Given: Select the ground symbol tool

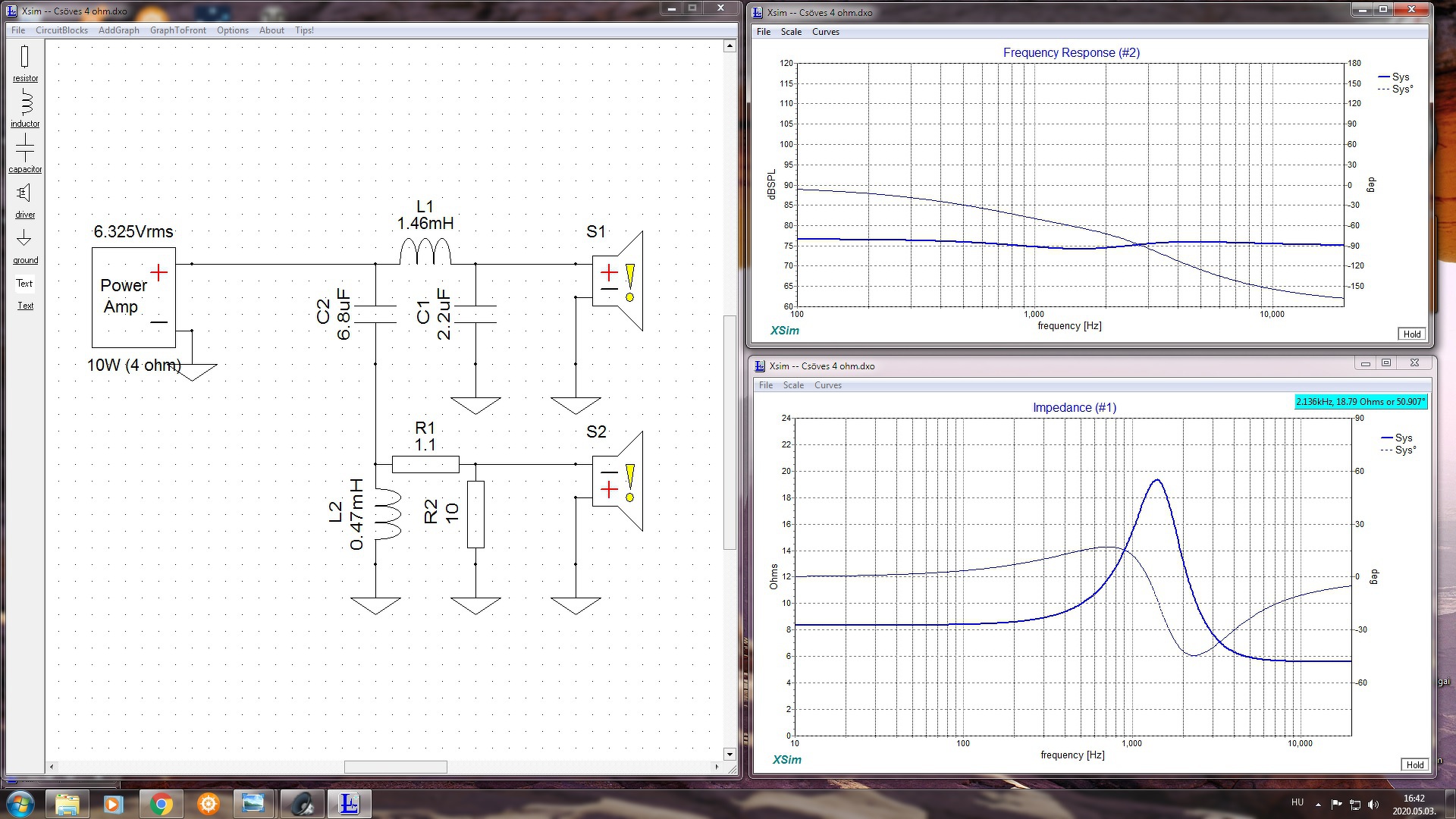Looking at the screenshot, I should pyautogui.click(x=24, y=239).
